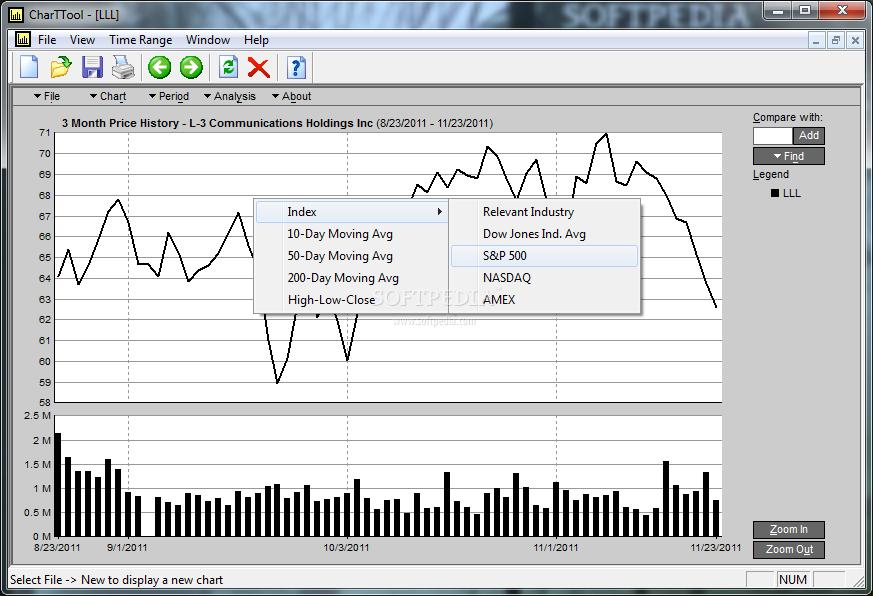
Task: Select Relevant Industry index
Action: point(545,212)
